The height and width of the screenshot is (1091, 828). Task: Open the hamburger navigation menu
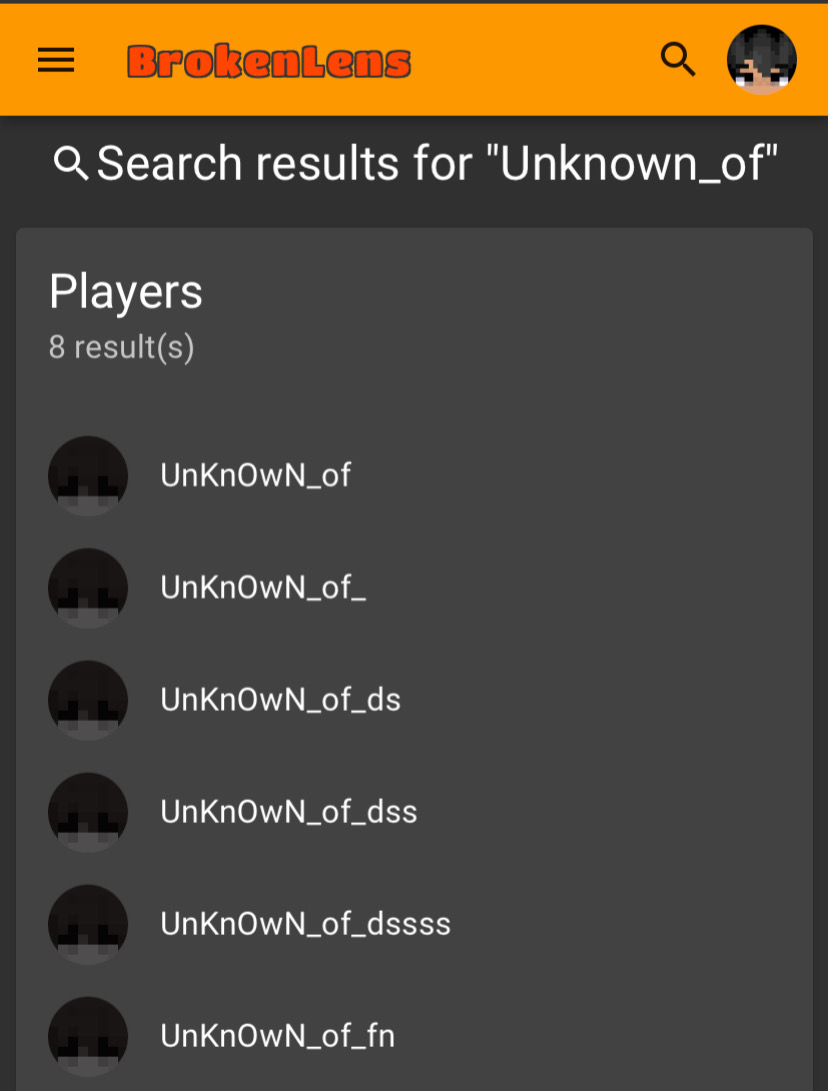tap(56, 60)
